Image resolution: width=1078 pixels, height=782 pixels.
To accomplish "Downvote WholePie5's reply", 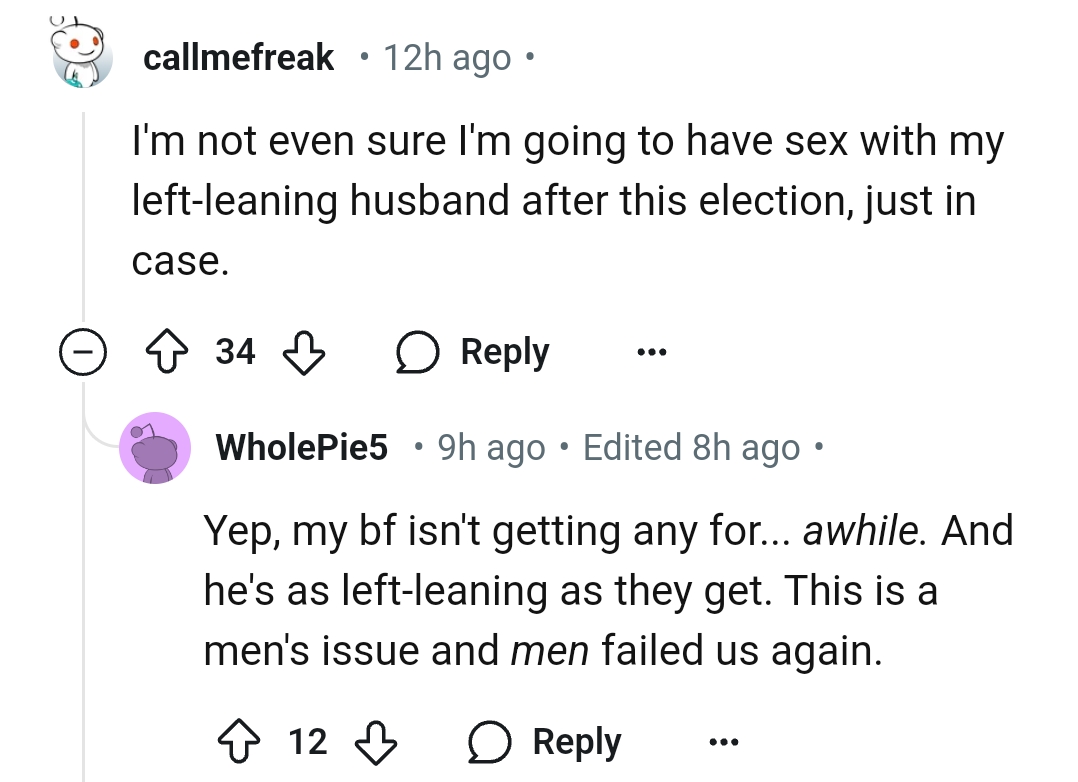I will [376, 741].
